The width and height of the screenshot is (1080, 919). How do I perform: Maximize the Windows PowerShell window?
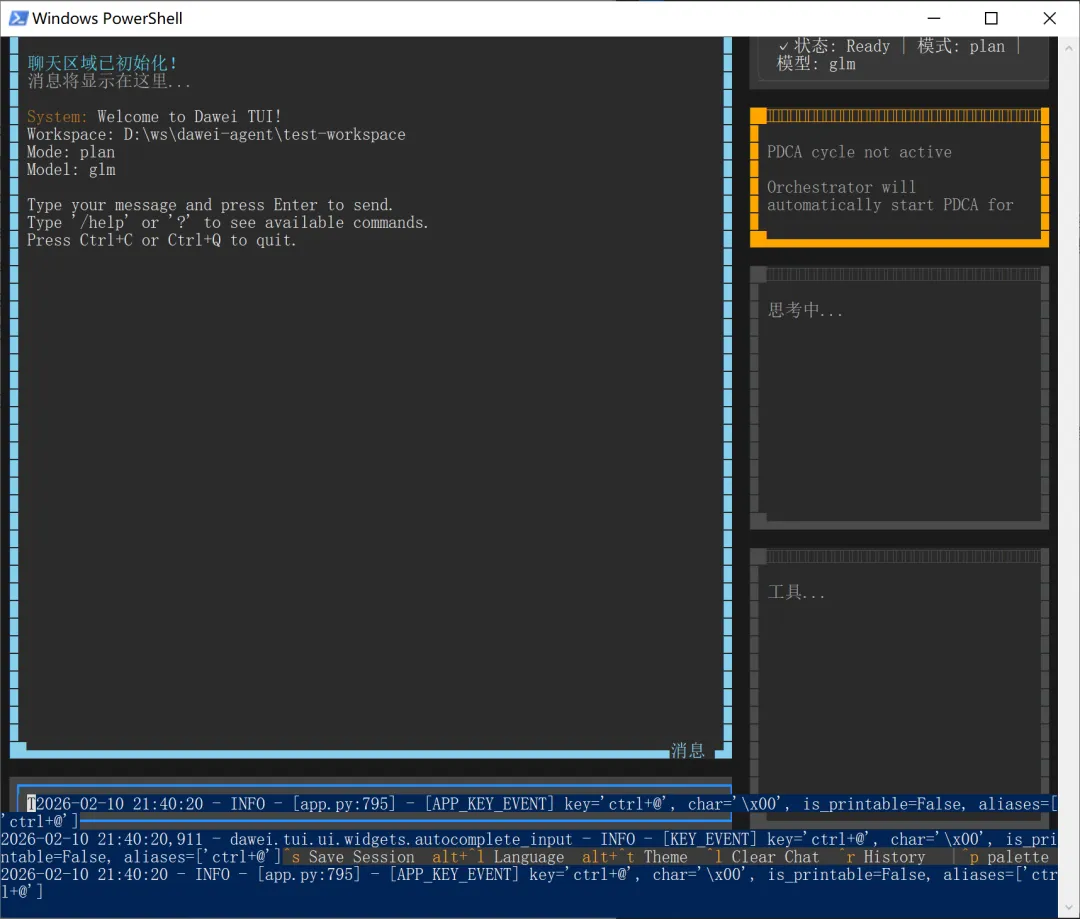[991, 18]
